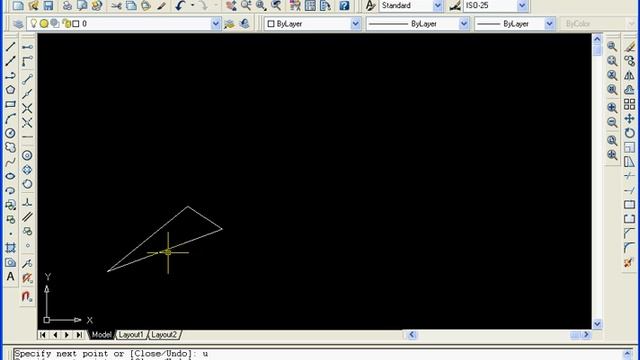
Task: Click the Copy object tool
Action: tap(629, 61)
